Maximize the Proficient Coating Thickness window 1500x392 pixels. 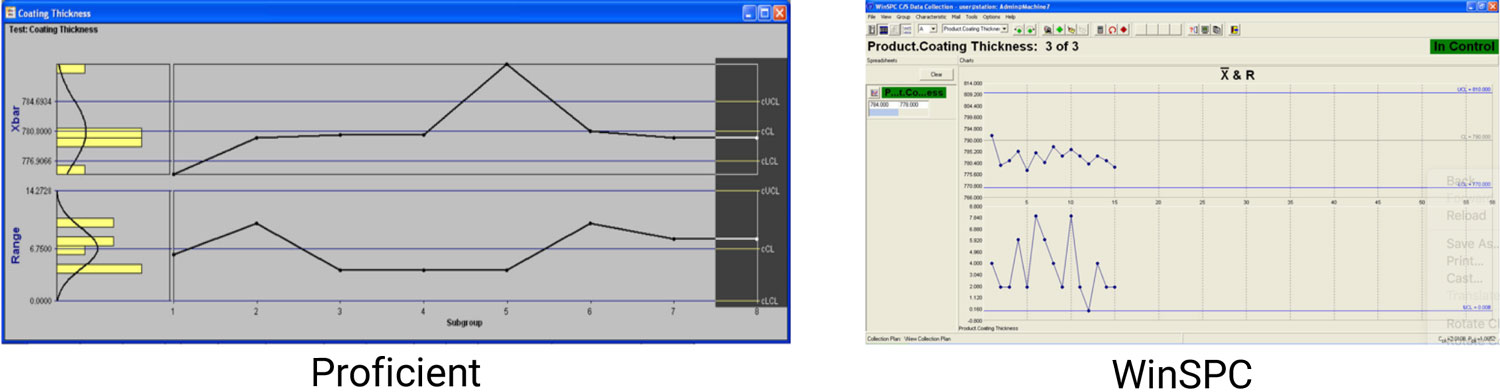point(763,13)
